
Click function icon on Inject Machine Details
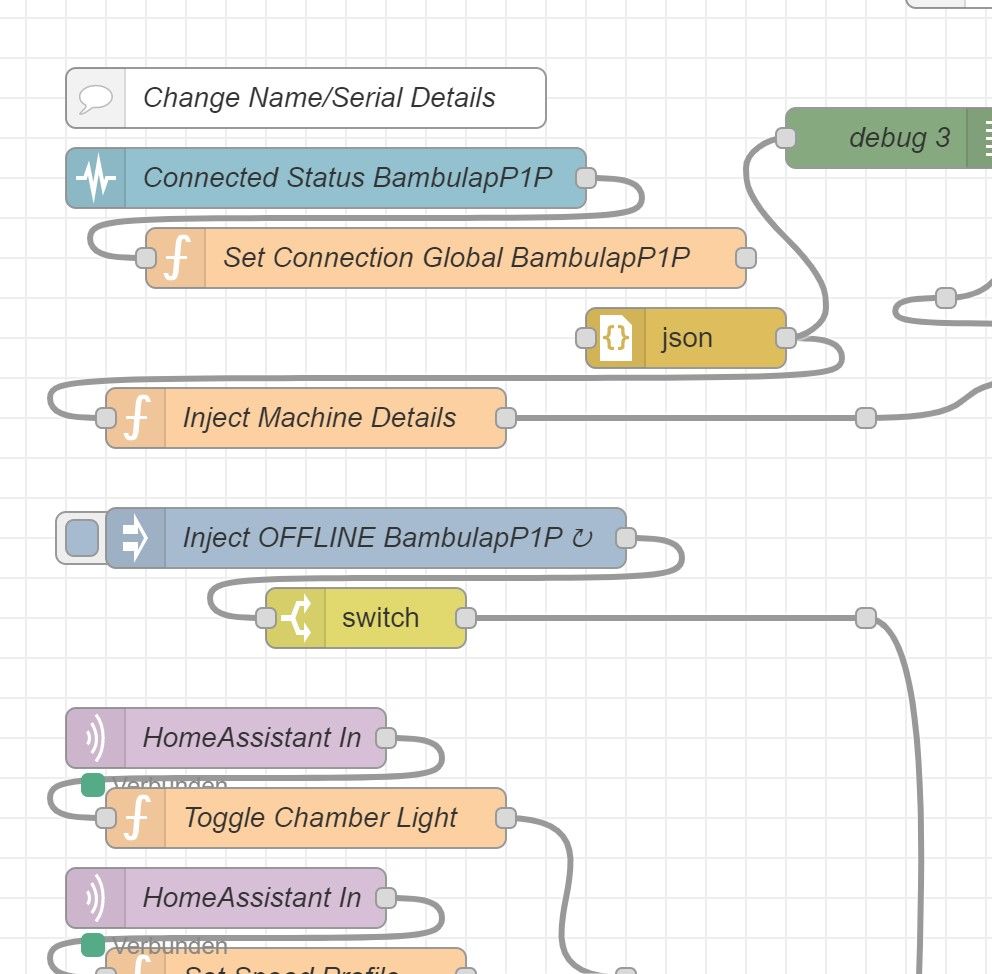[136, 418]
